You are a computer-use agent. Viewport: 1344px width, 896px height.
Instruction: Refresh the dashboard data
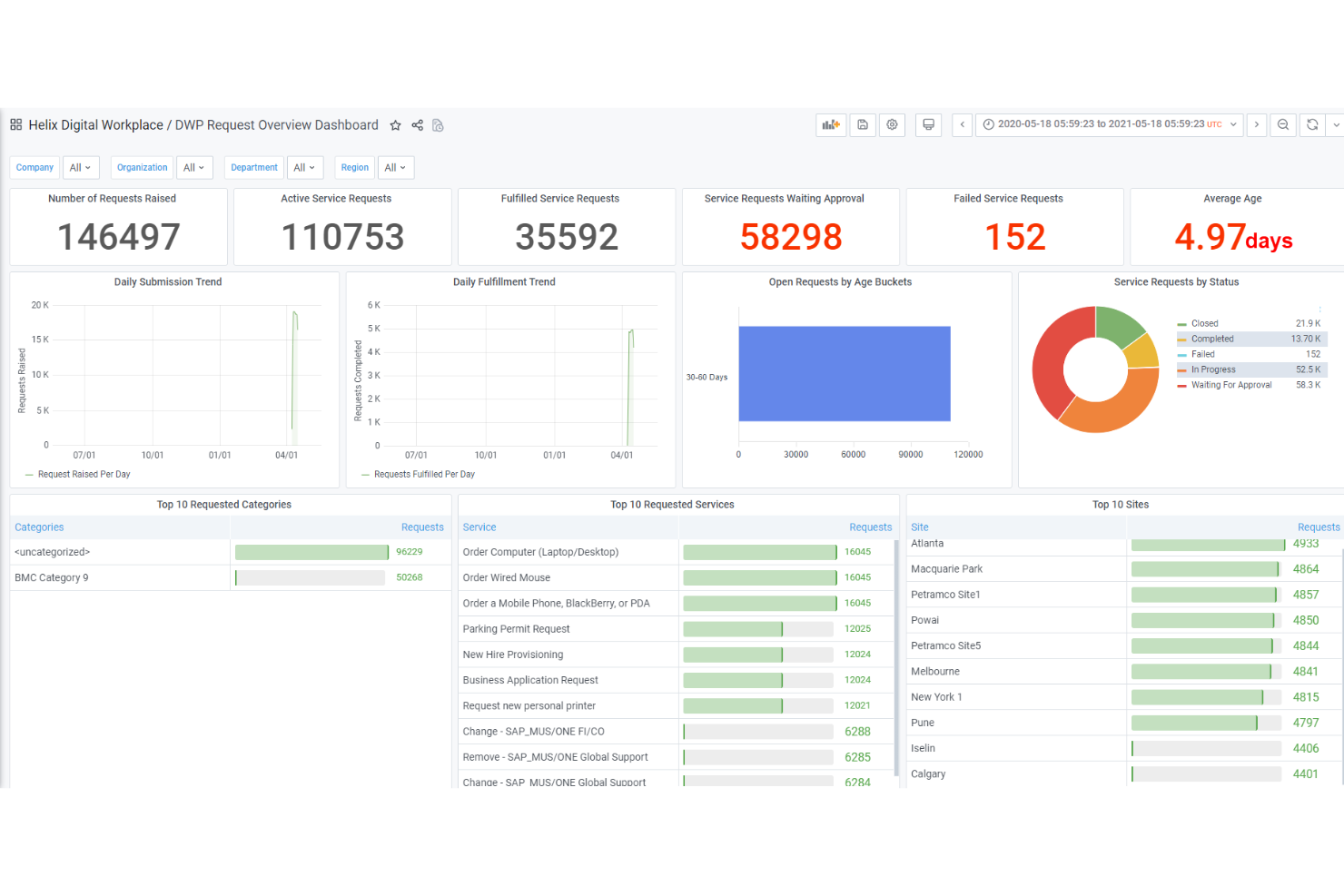coord(1312,124)
